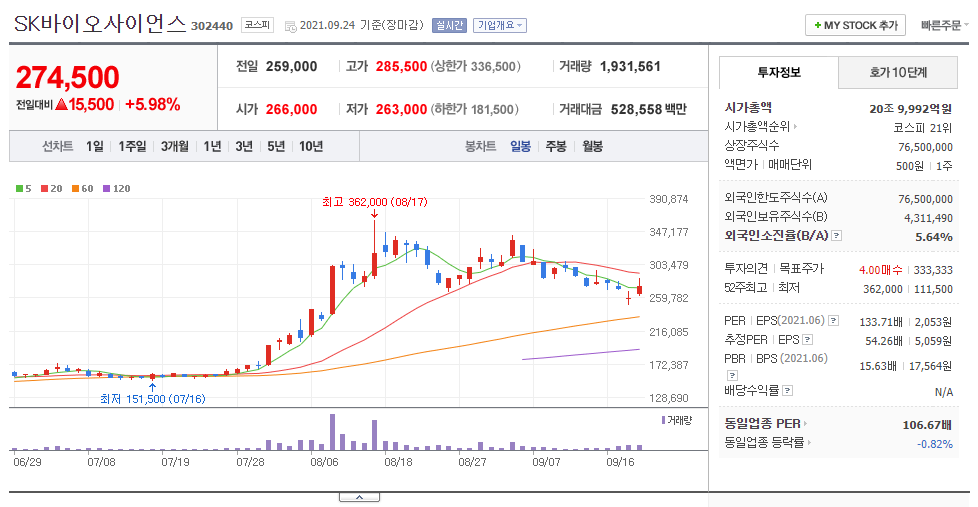Open the 동일업종 PER link
This screenshot has width=978, height=507.
[x=765, y=423]
